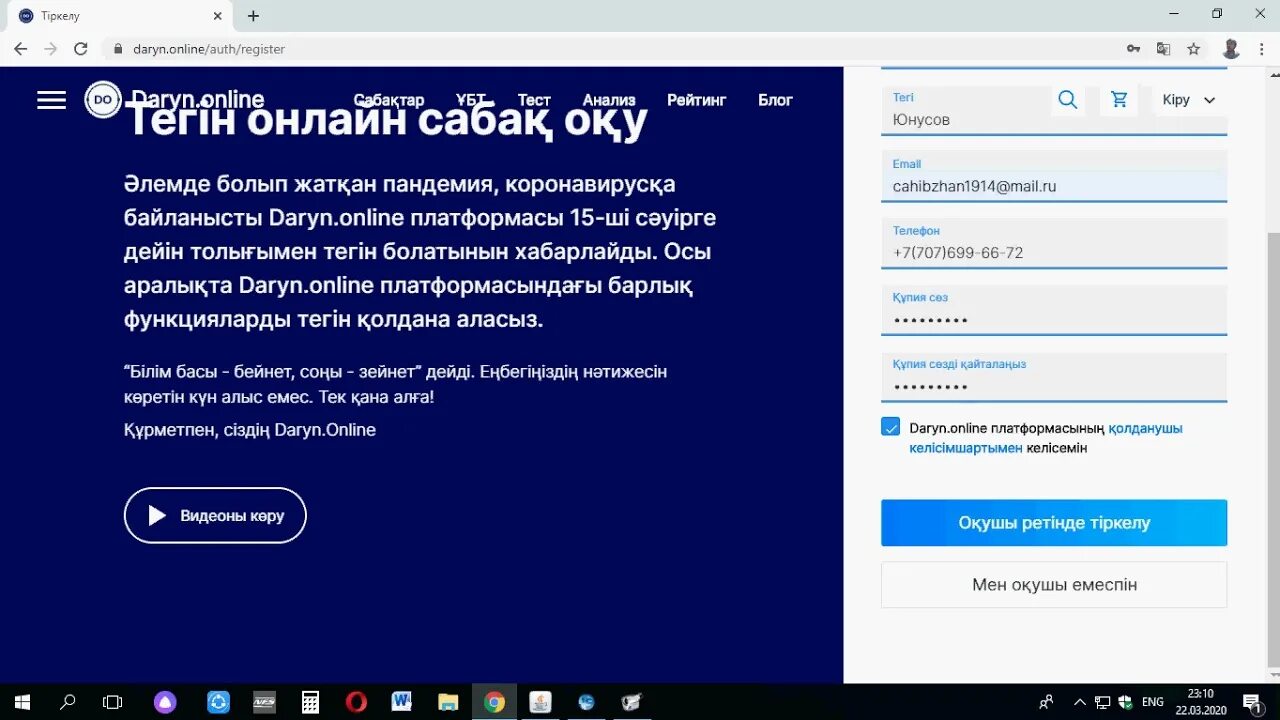Click browser forward arrow
Image resolution: width=1280 pixels, height=720 pixels.
pyautogui.click(x=50, y=48)
